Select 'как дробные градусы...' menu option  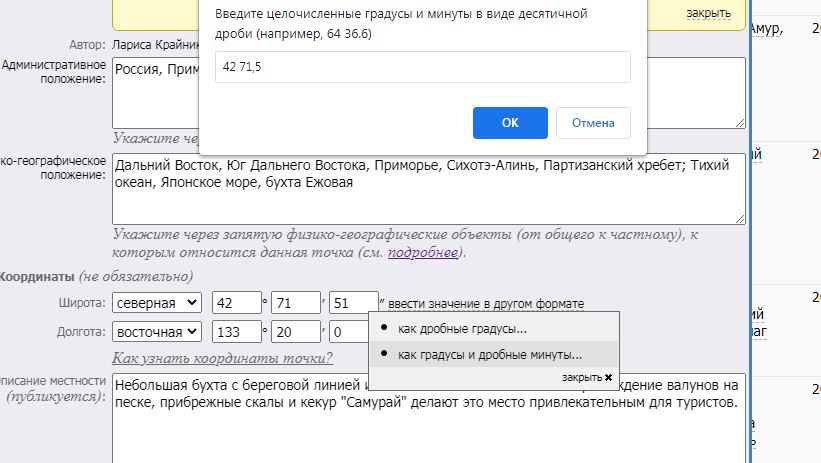click(462, 329)
